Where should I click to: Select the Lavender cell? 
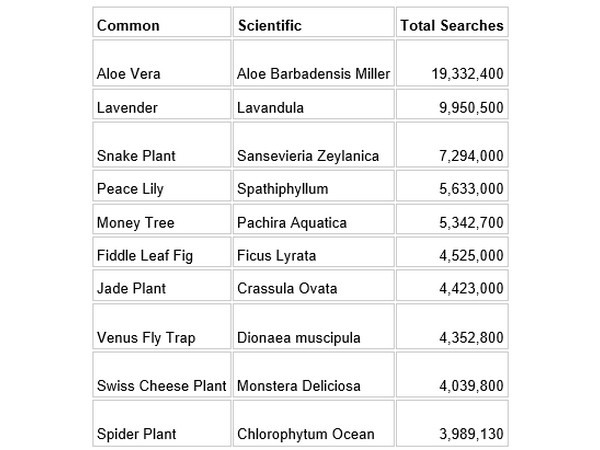130,106
